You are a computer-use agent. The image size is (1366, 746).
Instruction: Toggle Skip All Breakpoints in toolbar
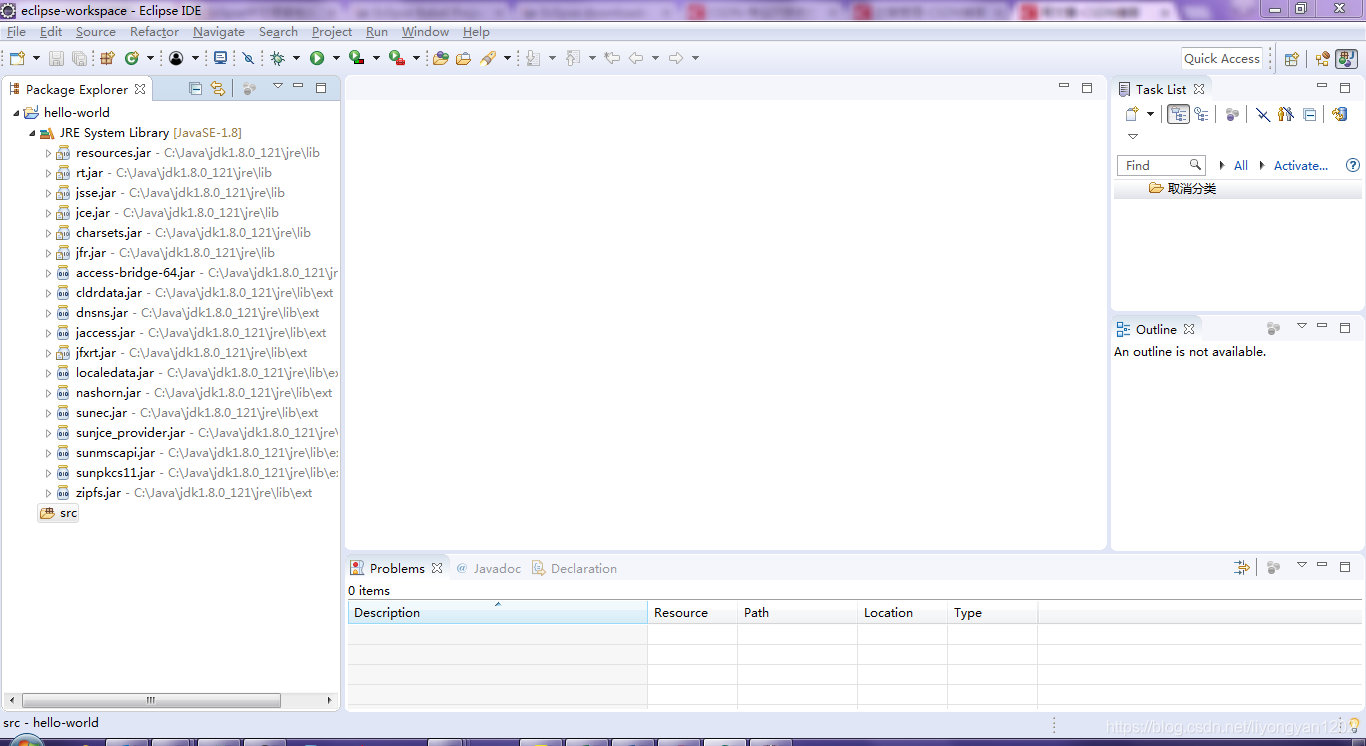click(248, 58)
